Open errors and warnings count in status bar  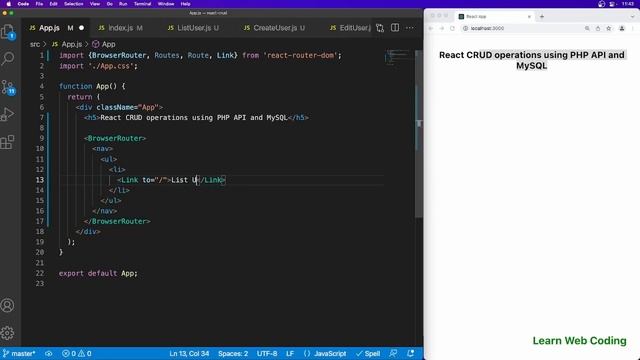76,353
